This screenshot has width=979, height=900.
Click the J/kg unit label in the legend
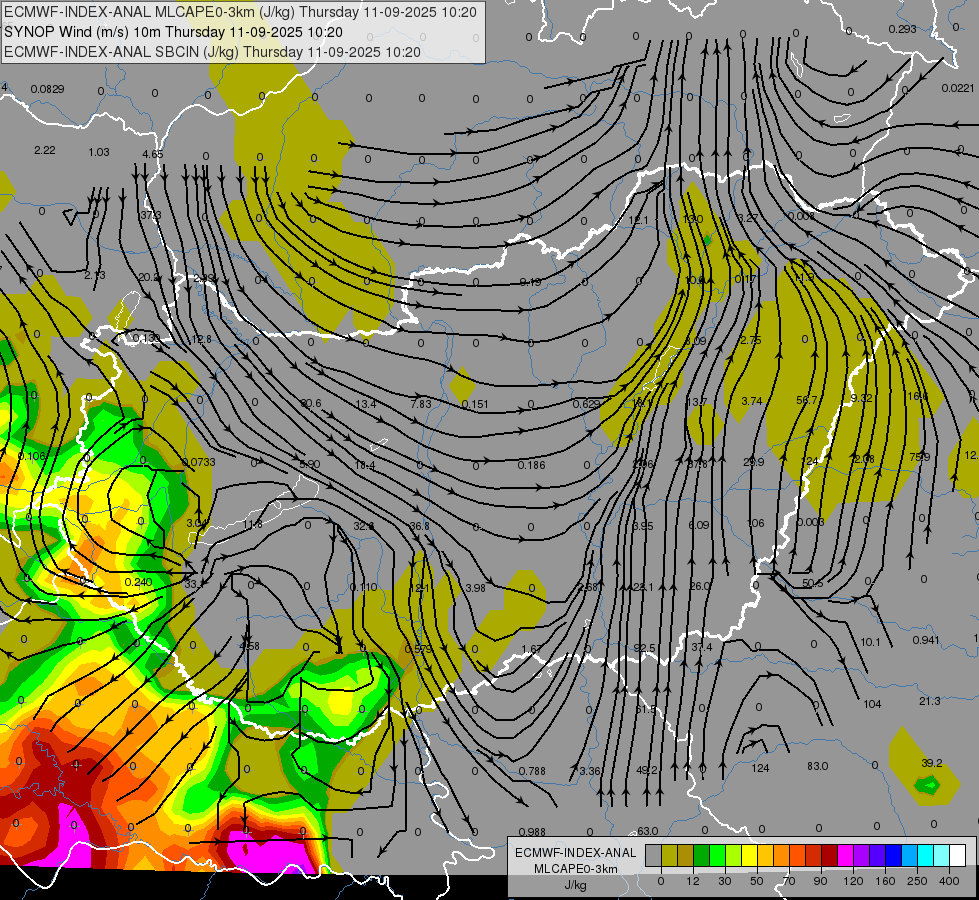576,885
